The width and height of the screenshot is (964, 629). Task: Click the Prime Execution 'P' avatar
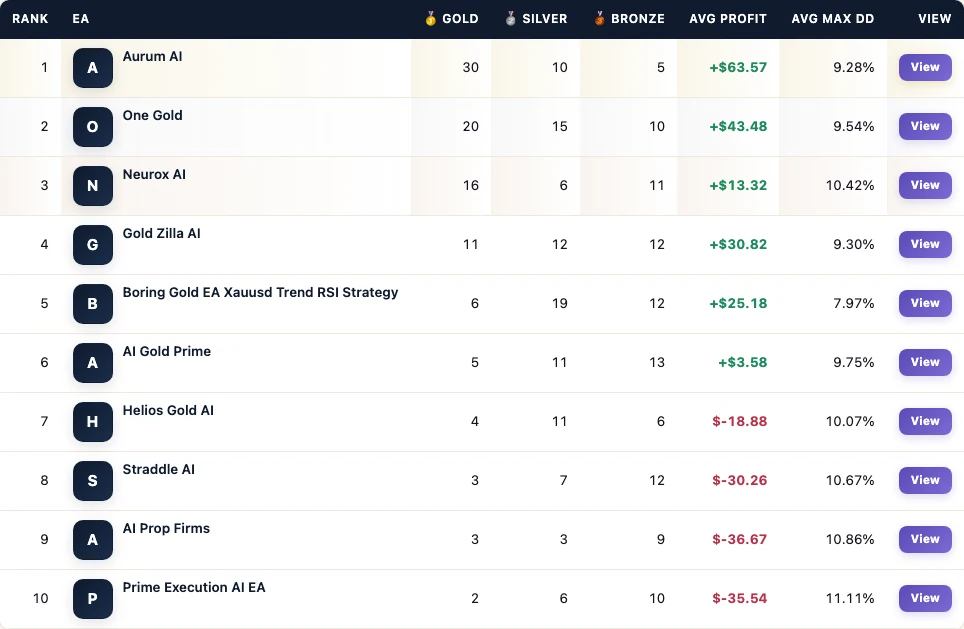click(x=93, y=599)
